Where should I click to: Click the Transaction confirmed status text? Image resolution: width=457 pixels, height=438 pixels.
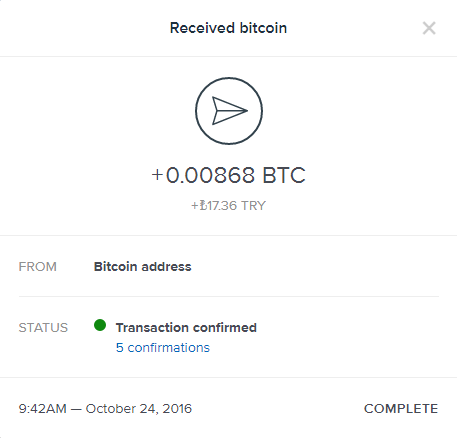tap(186, 328)
